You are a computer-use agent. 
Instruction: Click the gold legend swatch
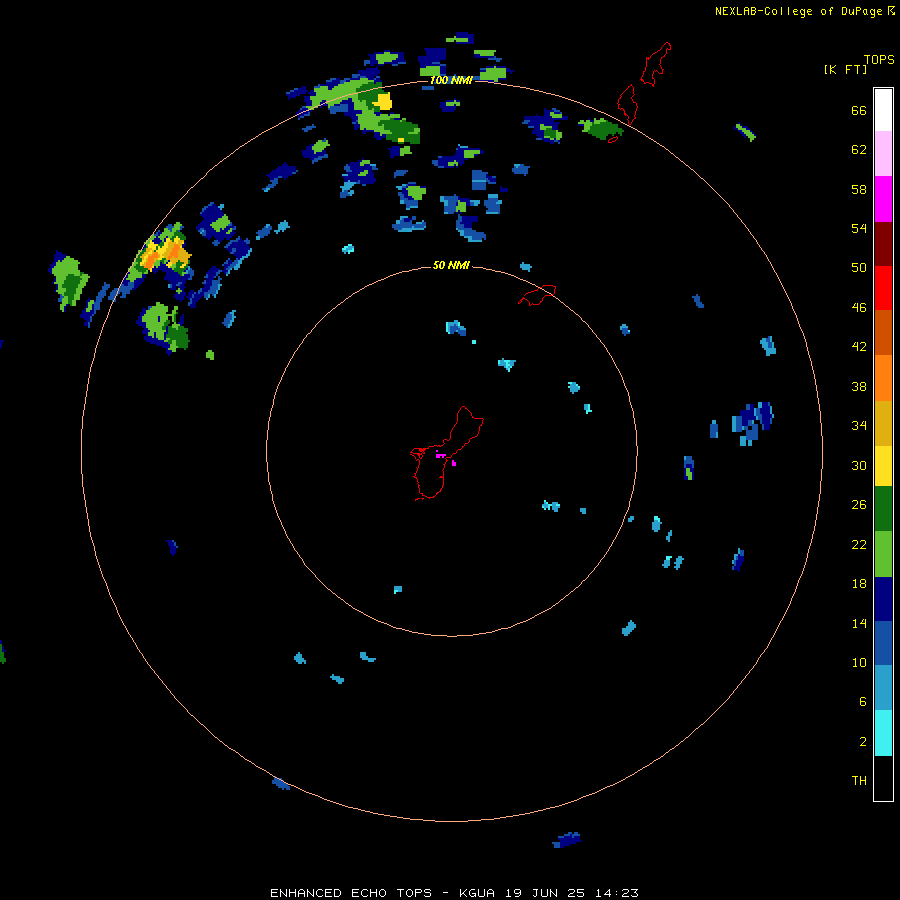pyautogui.click(x=883, y=422)
